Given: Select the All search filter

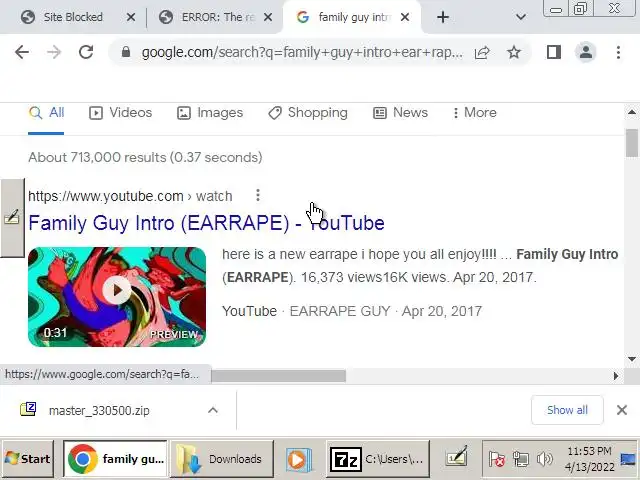Looking at the screenshot, I should pyautogui.click(x=47, y=113).
